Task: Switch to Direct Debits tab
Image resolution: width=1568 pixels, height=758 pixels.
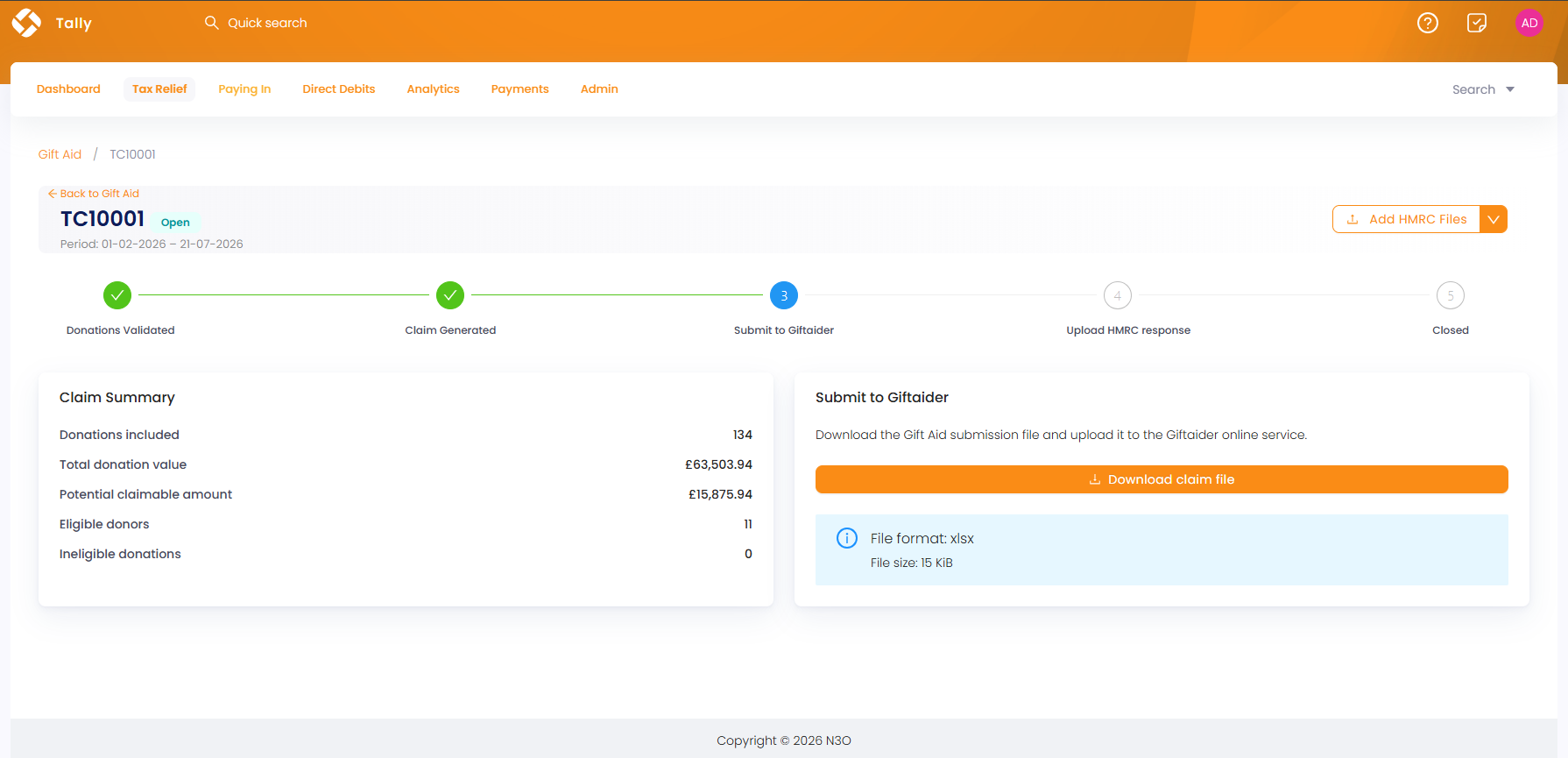Action: [339, 89]
